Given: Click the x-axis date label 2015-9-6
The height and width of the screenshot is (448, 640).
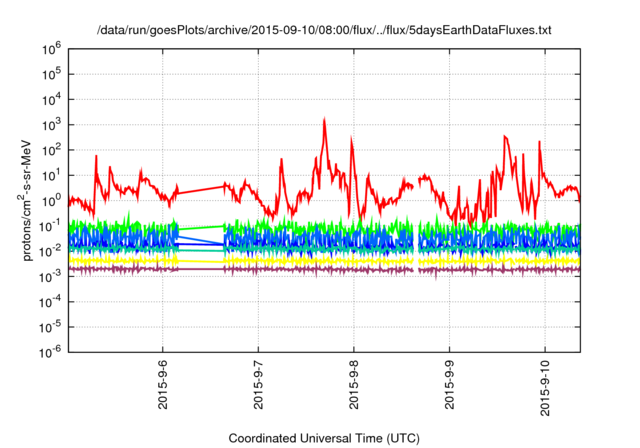Looking at the screenshot, I should (163, 385).
